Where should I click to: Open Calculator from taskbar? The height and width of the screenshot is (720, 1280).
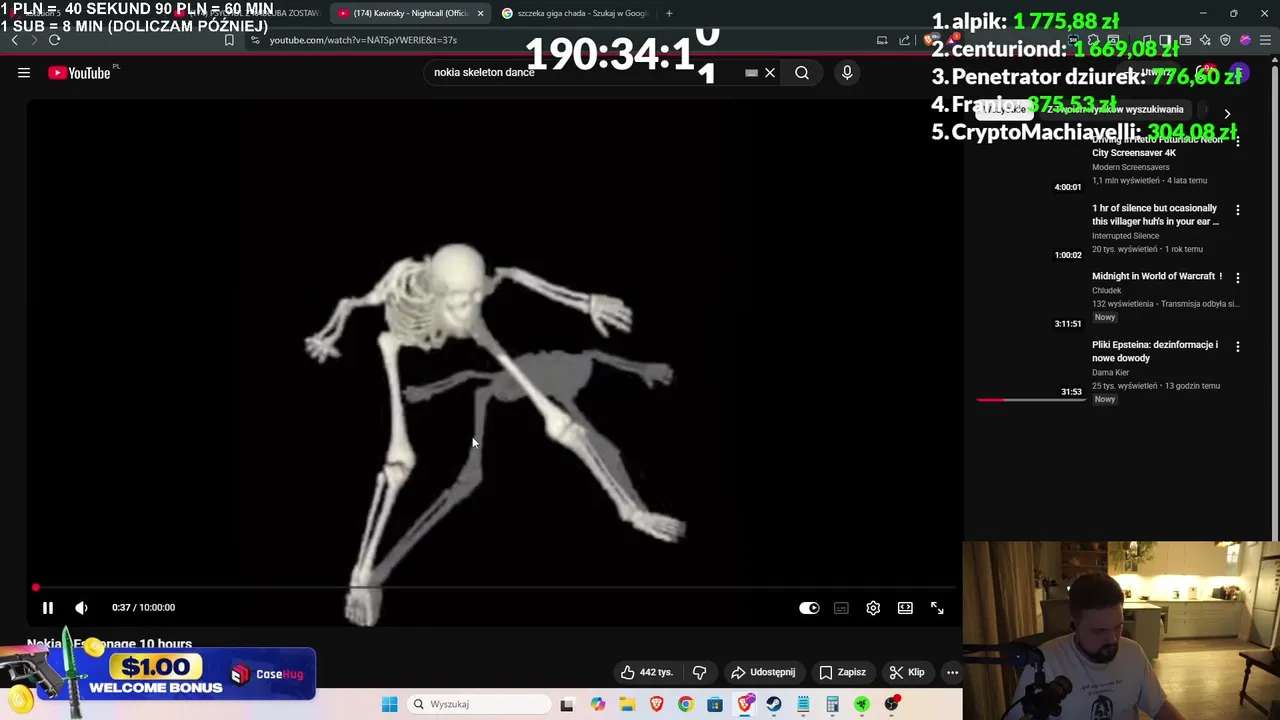pos(832,704)
